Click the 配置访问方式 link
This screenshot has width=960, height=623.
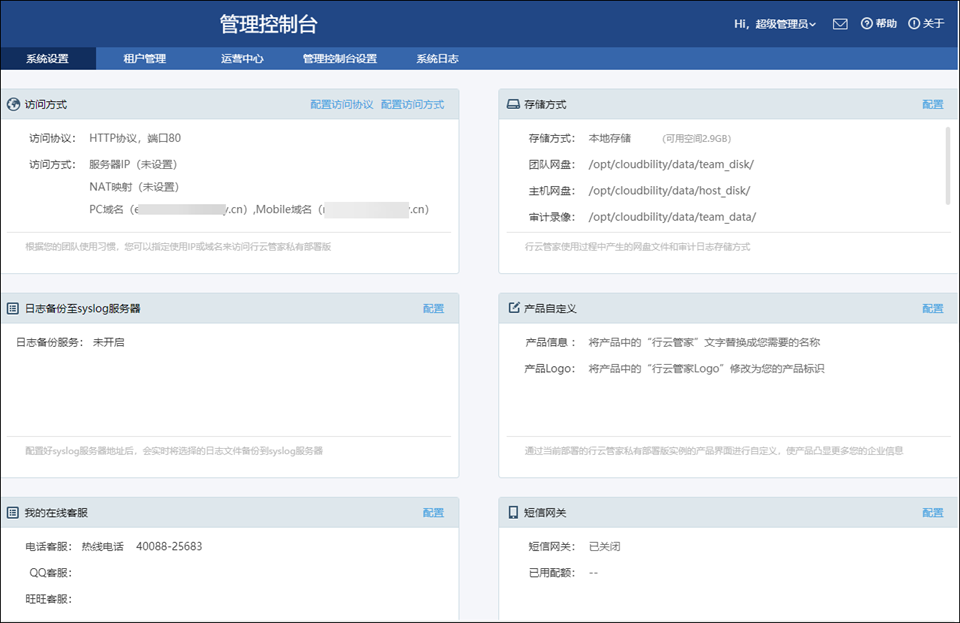414,103
